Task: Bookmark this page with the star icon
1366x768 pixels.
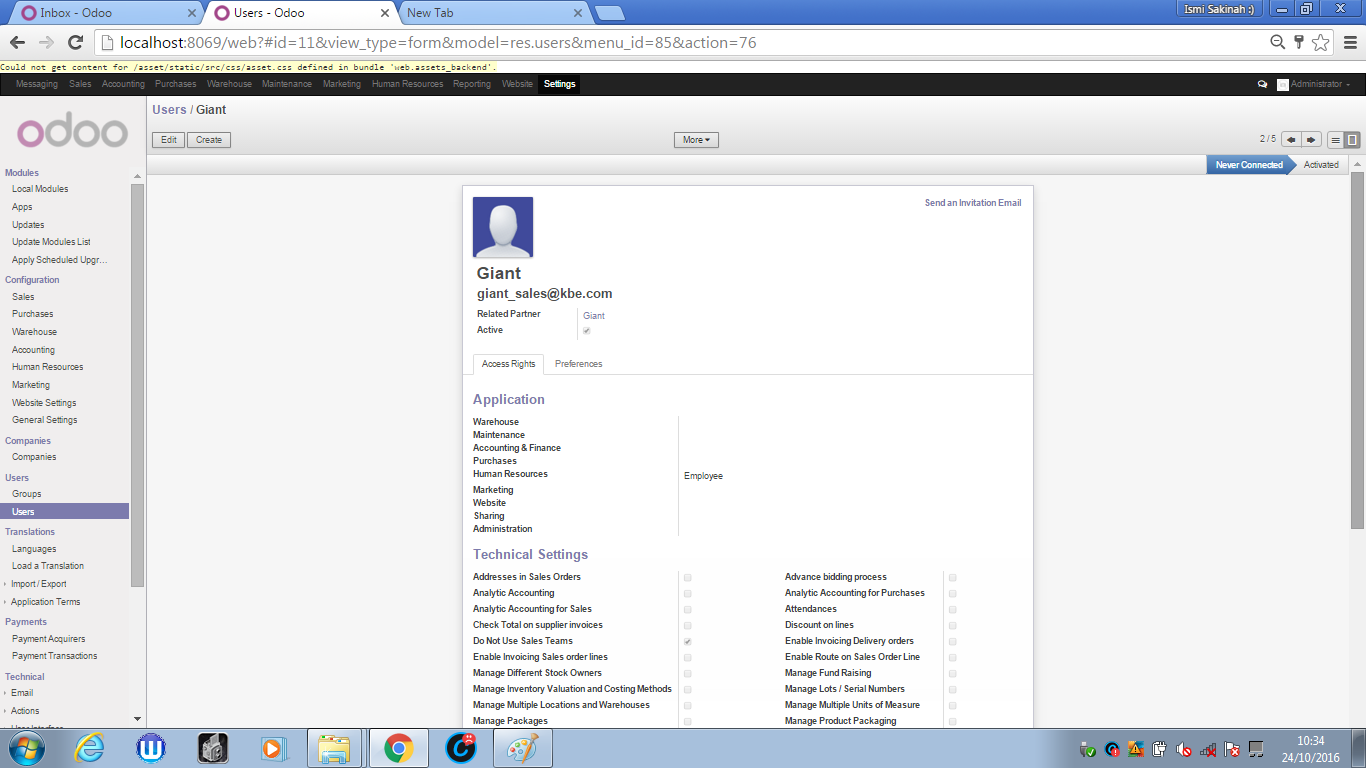Action: 1321,42
